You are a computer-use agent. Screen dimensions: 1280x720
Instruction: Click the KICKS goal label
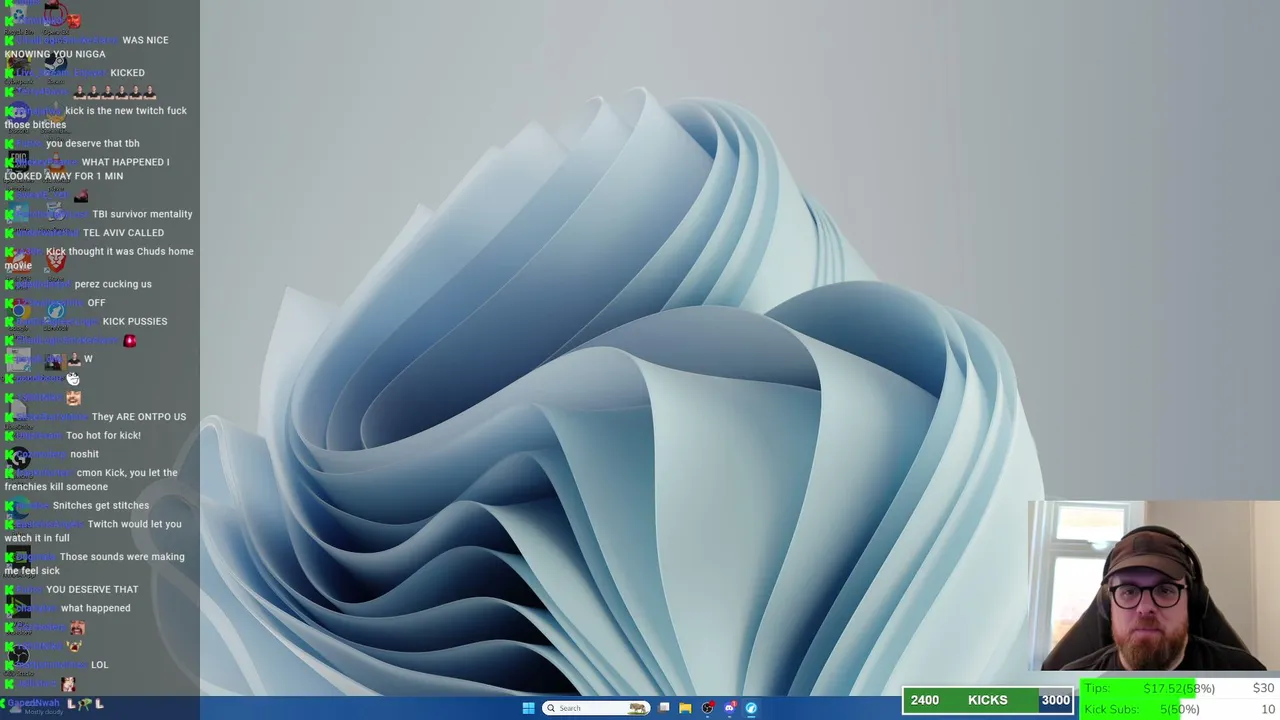tap(987, 700)
